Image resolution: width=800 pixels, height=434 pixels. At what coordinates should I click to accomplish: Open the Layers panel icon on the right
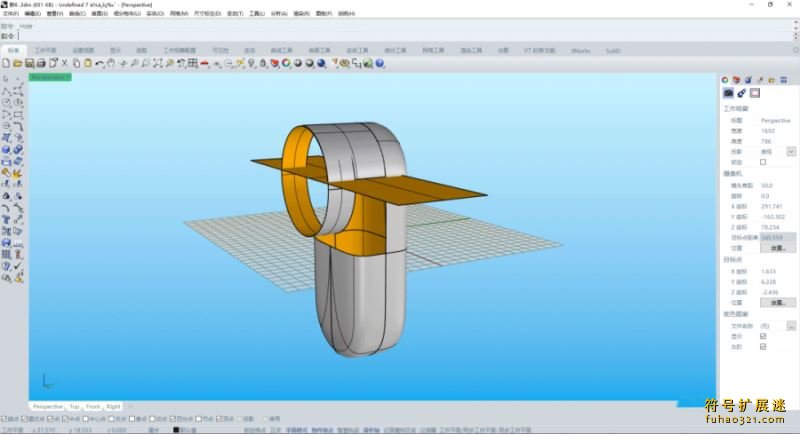click(x=736, y=80)
